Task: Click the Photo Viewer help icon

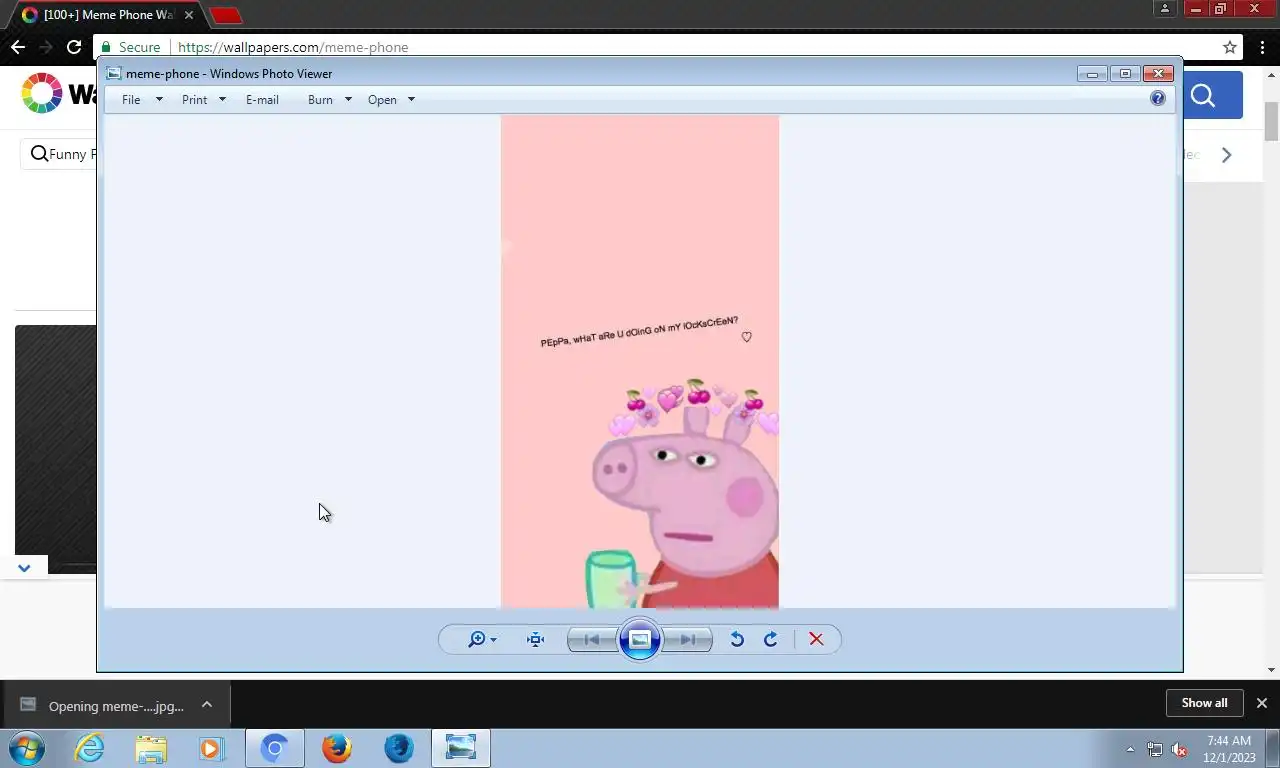Action: [1158, 98]
